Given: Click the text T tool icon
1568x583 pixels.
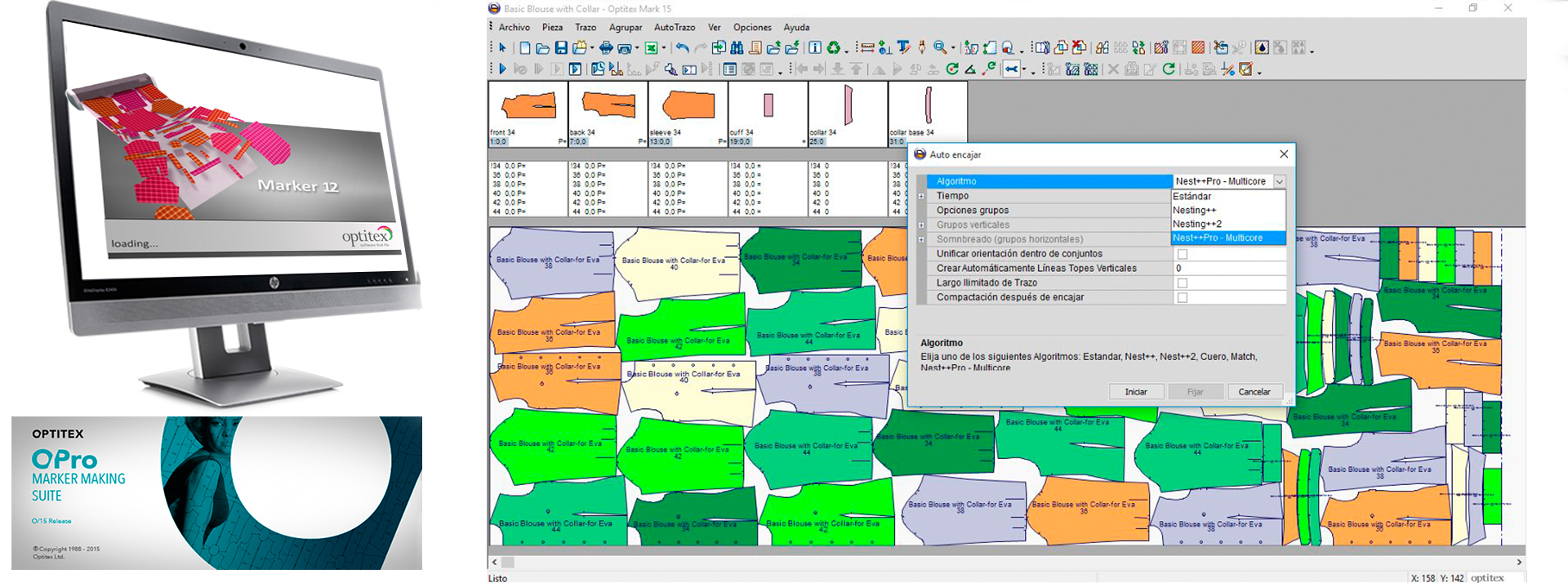Looking at the screenshot, I should point(903,48).
